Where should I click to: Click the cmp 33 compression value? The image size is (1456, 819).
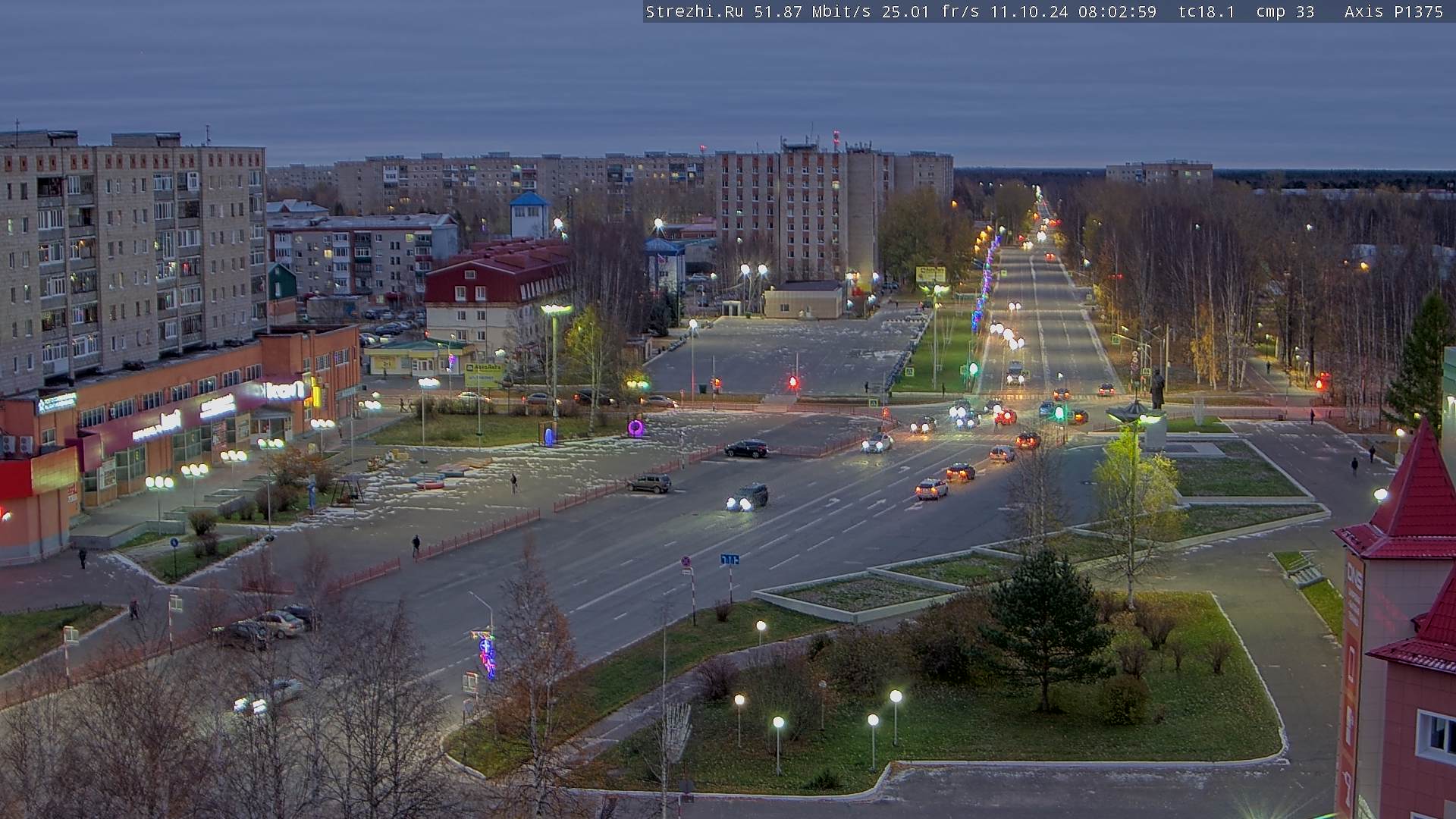(x=1285, y=12)
